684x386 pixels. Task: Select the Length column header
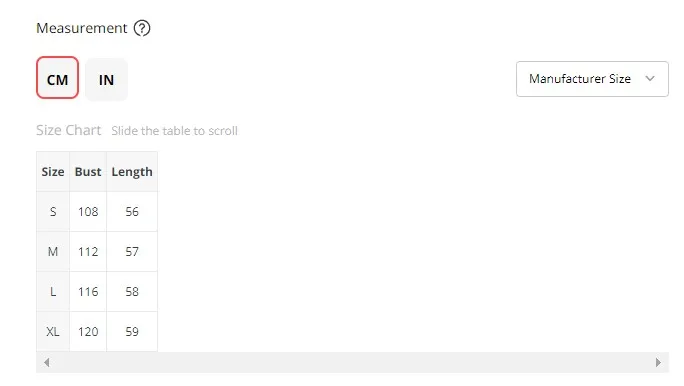[132, 171]
